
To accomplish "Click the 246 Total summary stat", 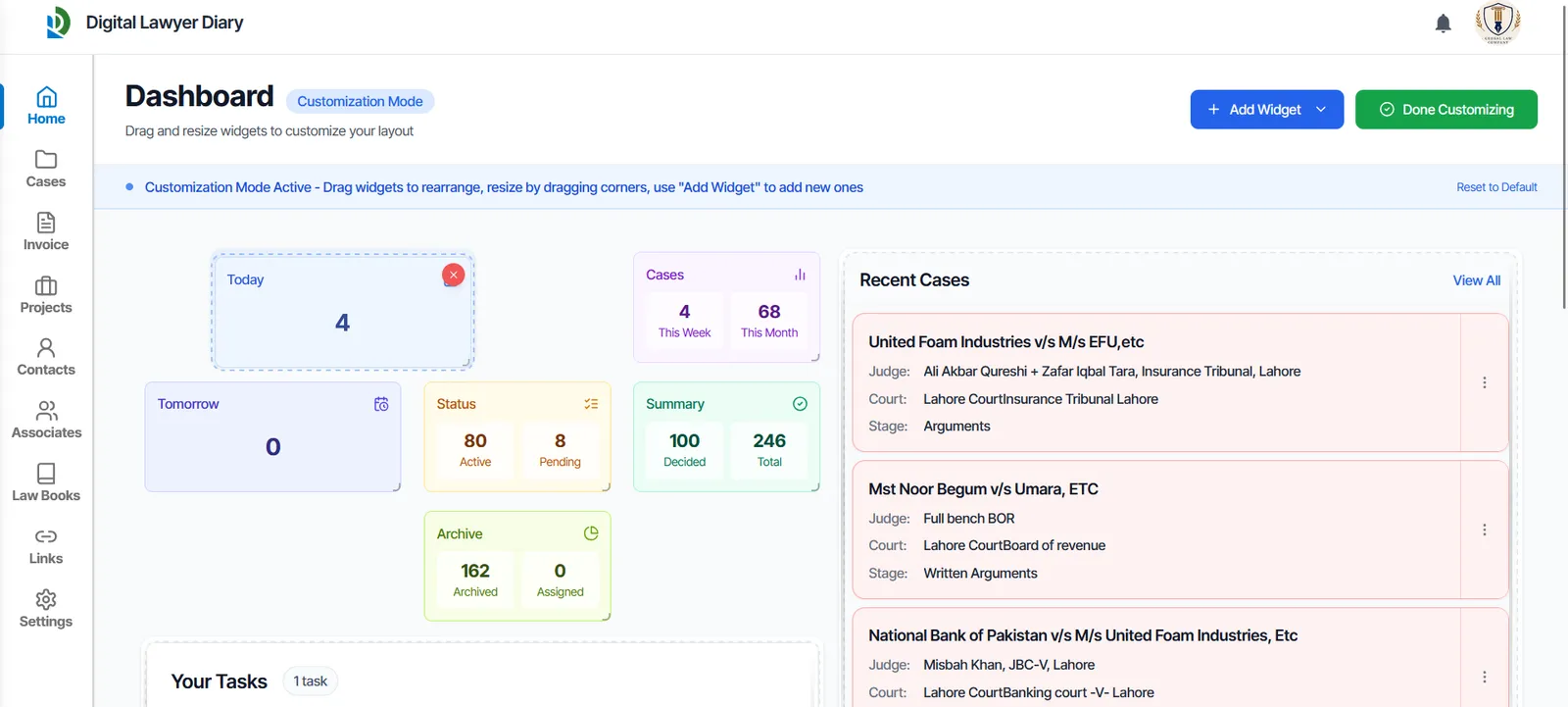I will click(x=769, y=450).
